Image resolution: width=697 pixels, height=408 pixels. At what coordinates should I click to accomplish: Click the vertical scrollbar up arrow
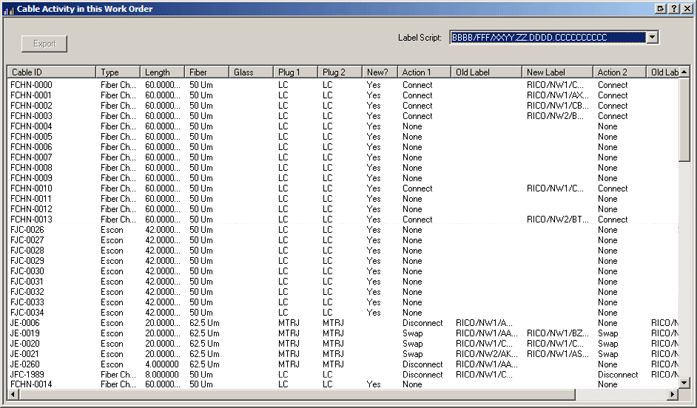click(x=685, y=72)
